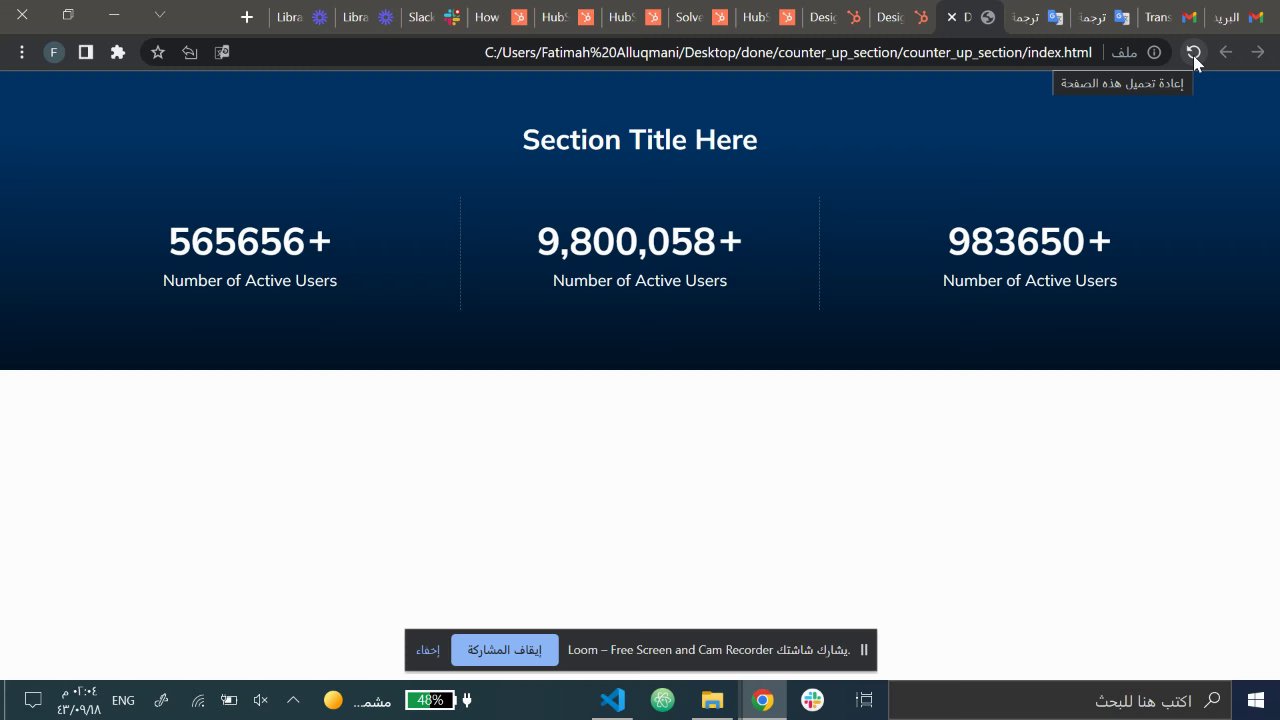Screen dimensions: 1280x720
Task: Click the share page icon in address bar
Action: (190, 52)
